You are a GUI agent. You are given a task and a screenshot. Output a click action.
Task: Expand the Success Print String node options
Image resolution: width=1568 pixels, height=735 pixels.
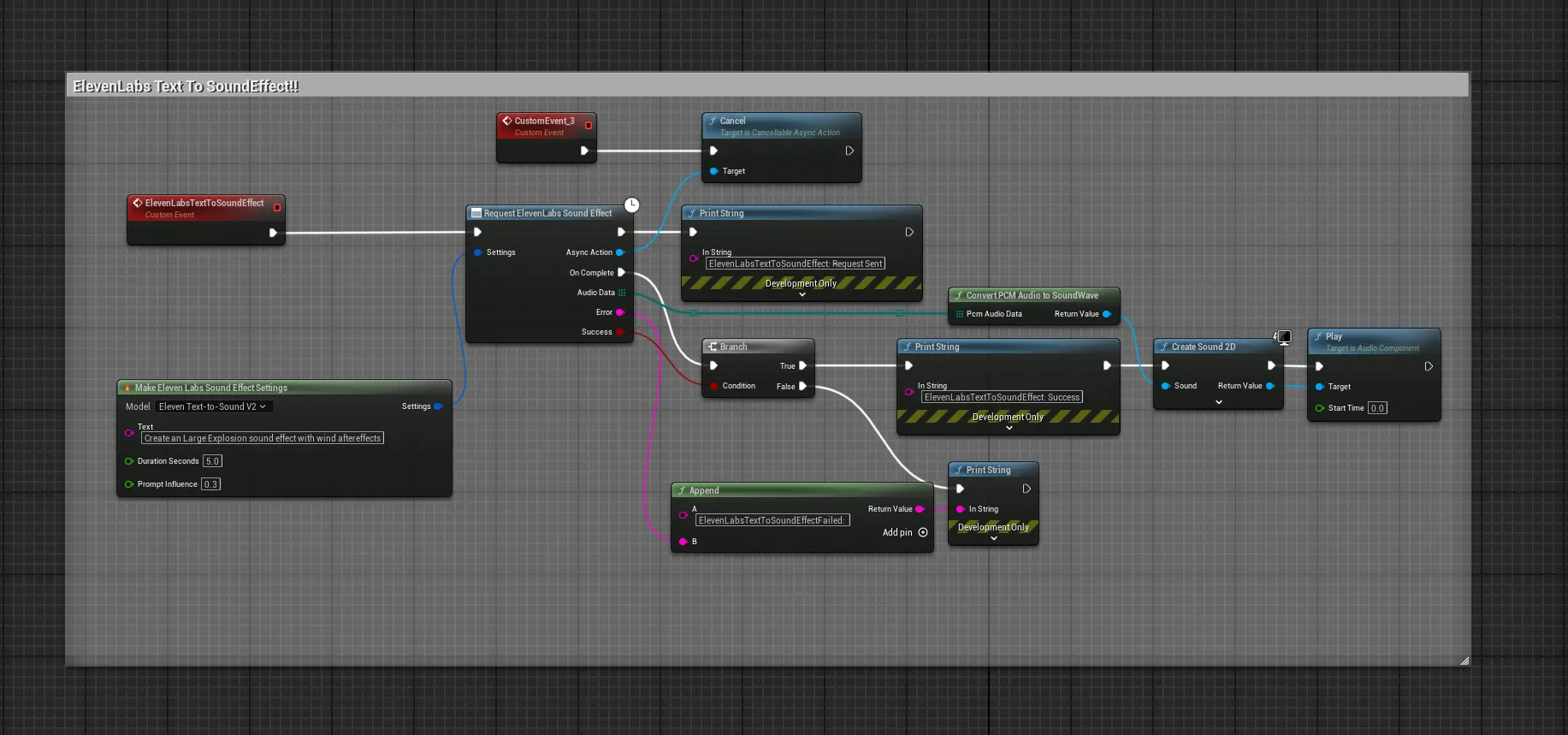click(1009, 428)
